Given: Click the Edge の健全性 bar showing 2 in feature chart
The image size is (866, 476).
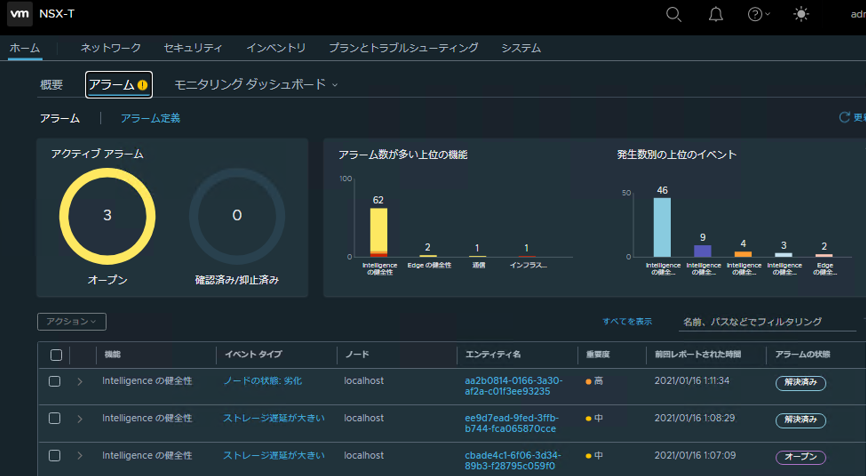Looking at the screenshot, I should coord(427,256).
